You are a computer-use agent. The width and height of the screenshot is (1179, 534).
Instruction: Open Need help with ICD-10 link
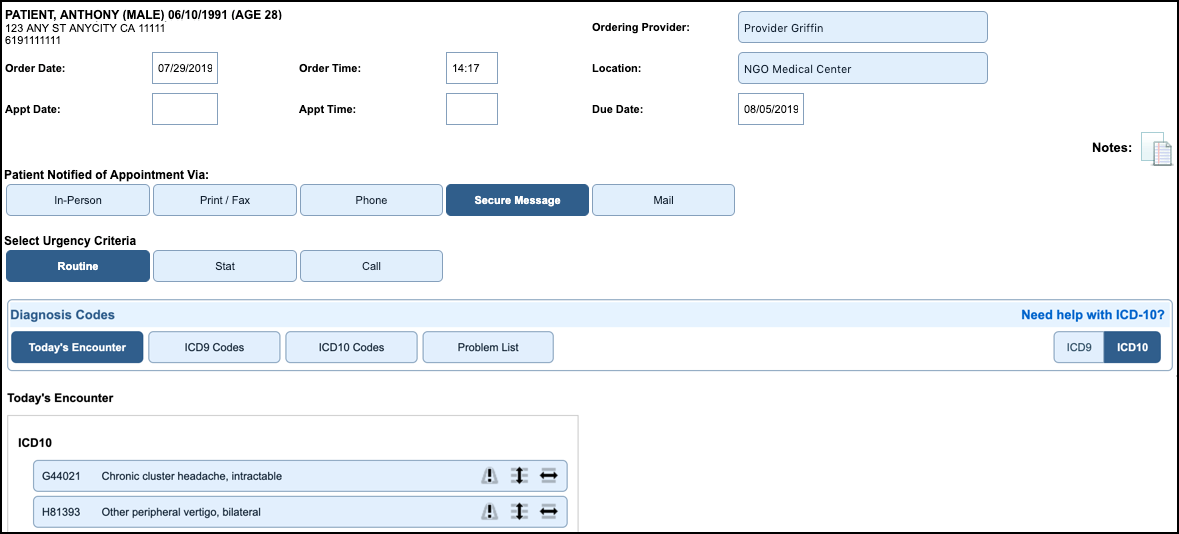pos(1092,315)
